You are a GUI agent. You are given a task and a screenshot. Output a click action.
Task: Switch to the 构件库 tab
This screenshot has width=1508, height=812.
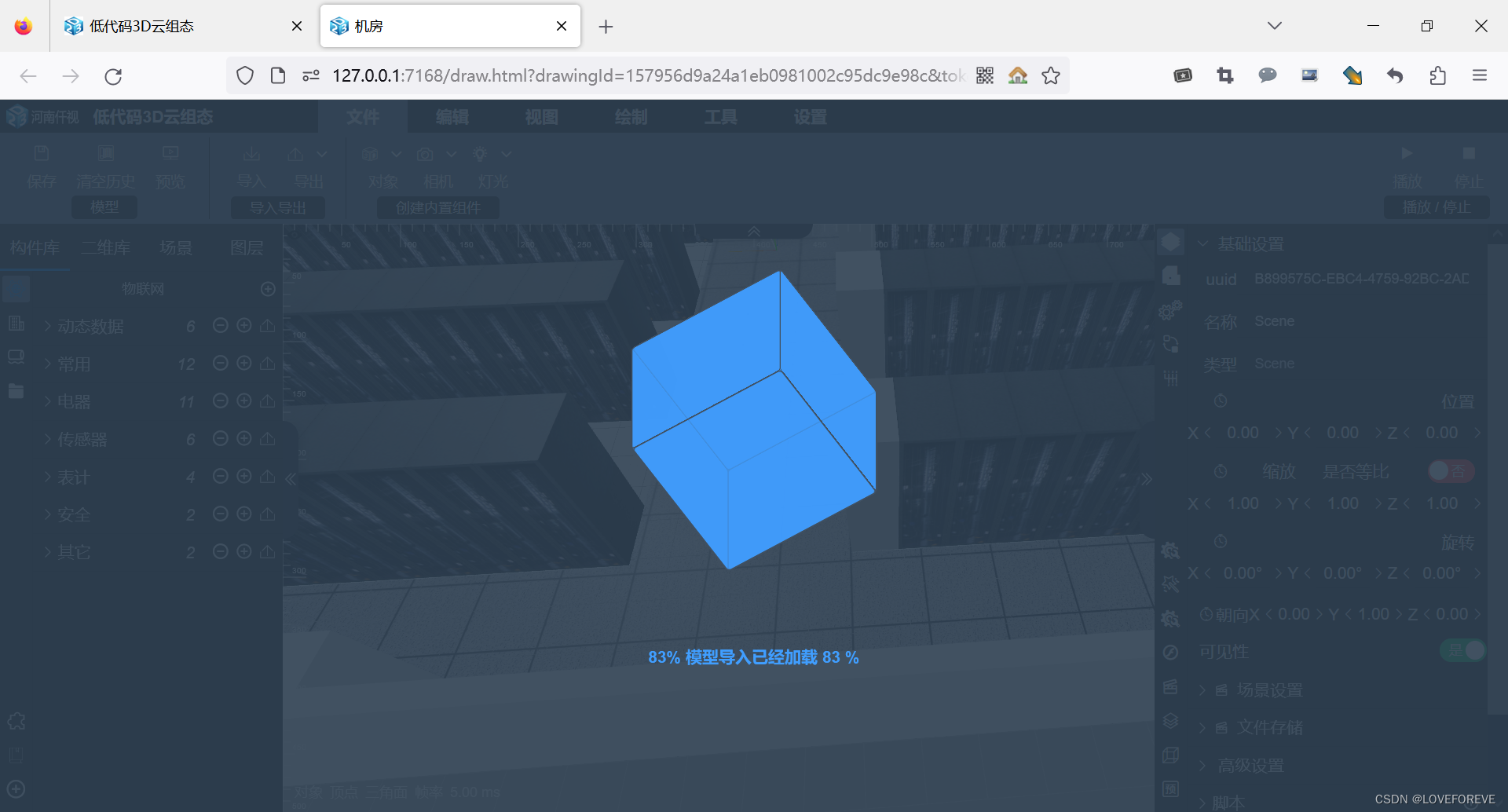35,248
